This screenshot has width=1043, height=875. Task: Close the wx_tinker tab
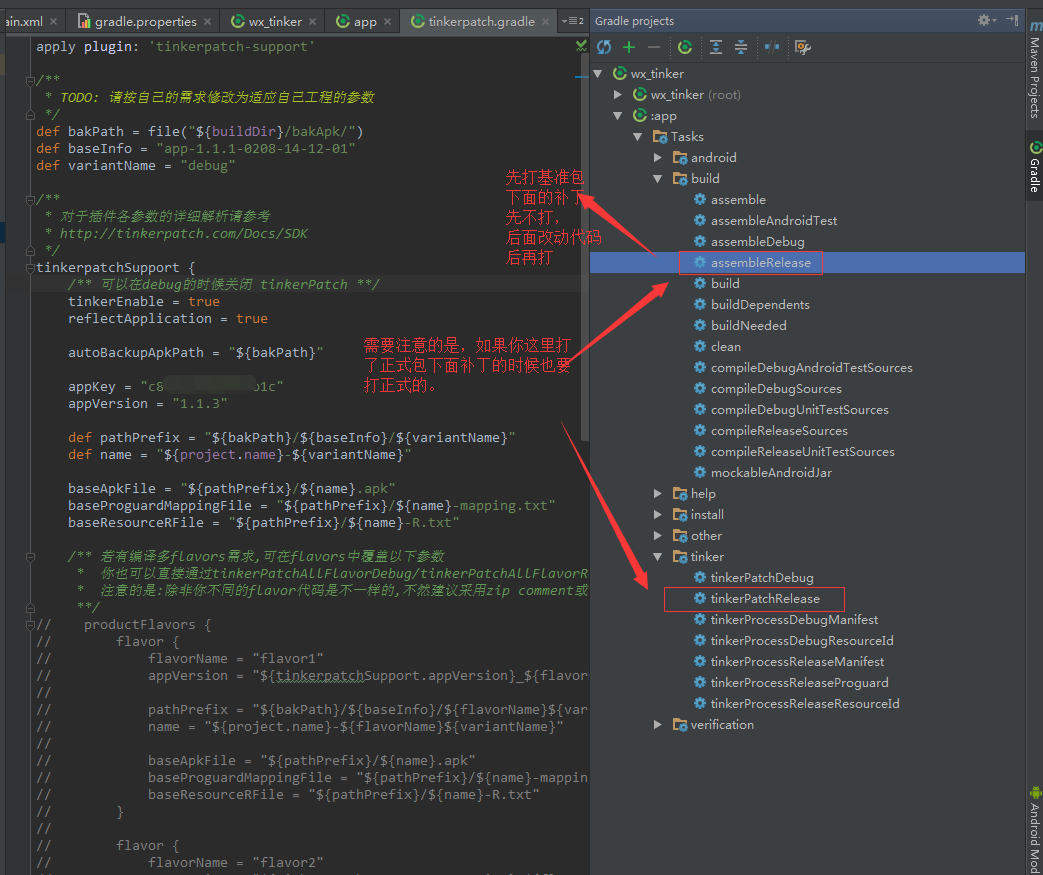click(x=313, y=22)
